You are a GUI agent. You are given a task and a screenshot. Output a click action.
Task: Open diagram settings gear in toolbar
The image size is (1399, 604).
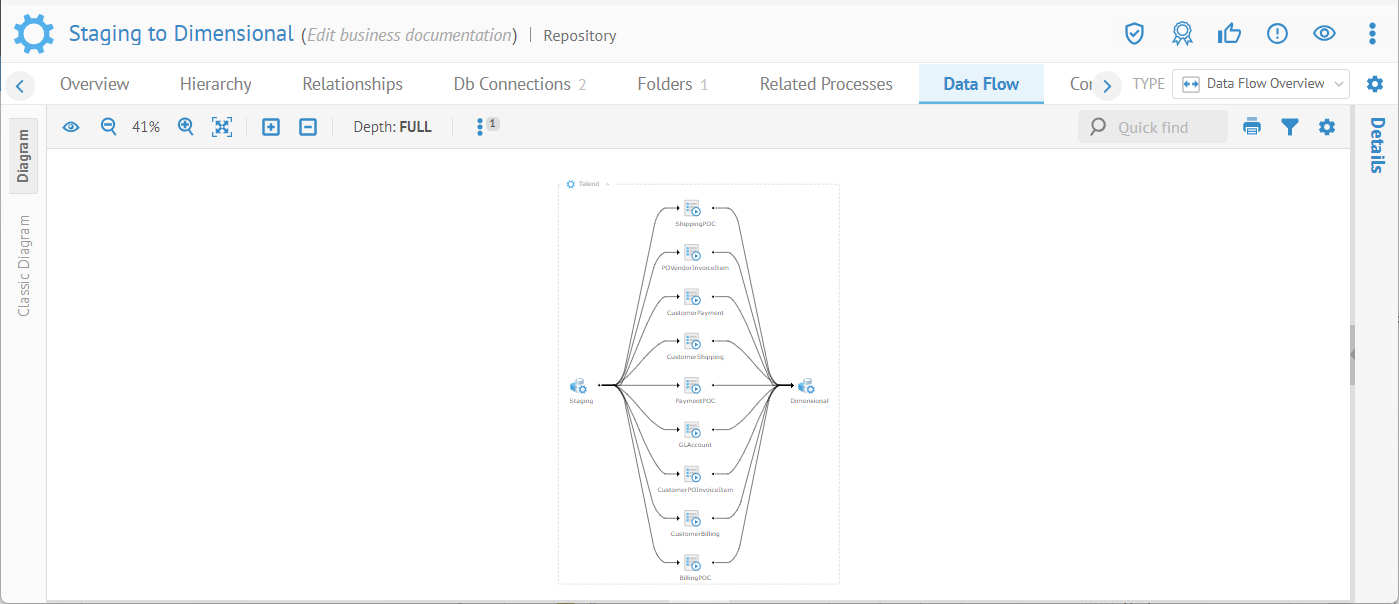[1327, 127]
